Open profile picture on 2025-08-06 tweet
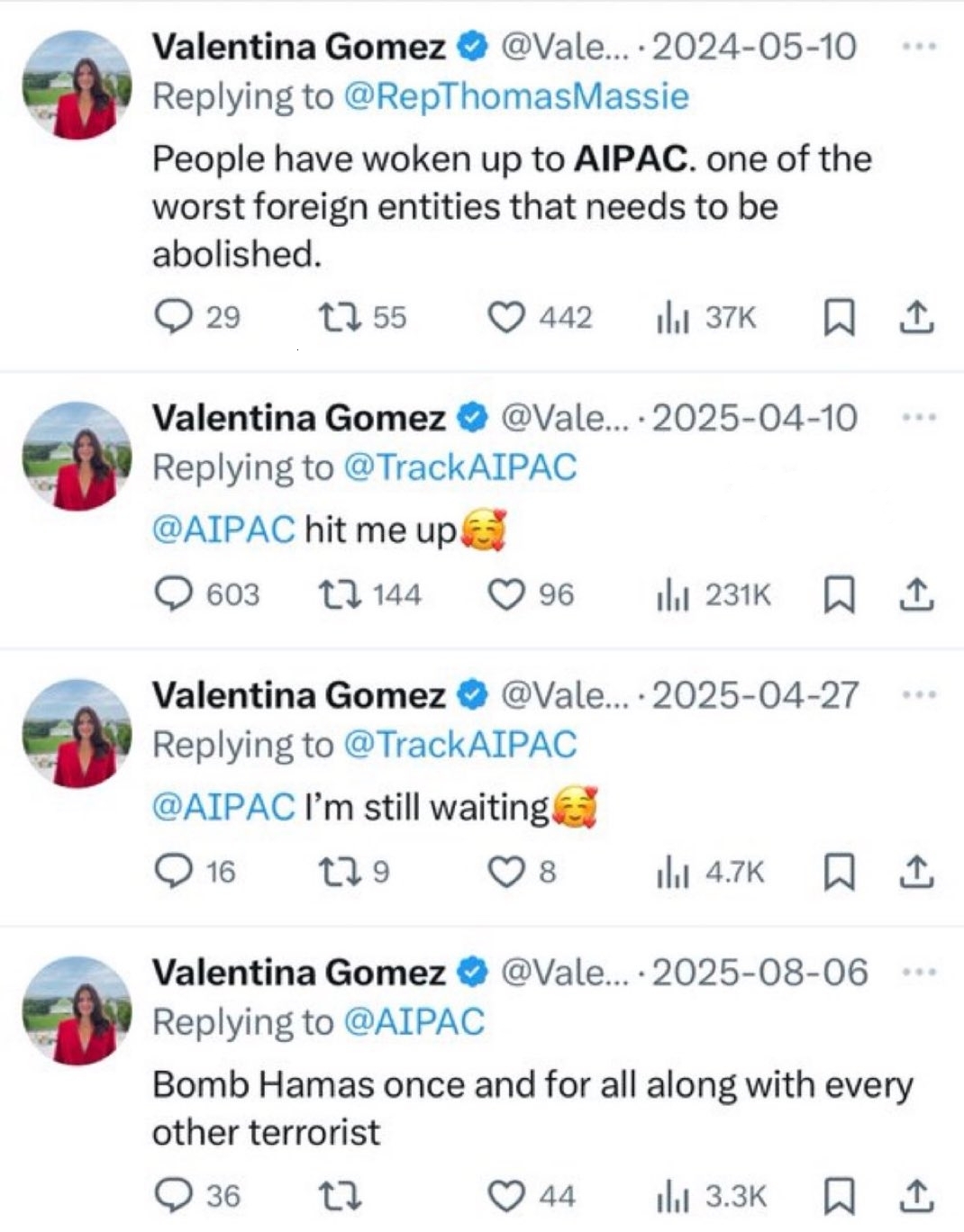 77,1010
